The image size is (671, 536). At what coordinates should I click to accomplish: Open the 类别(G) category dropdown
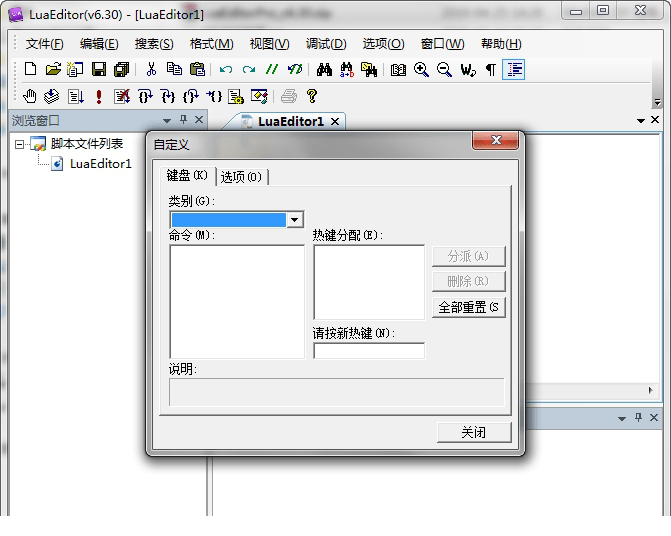pyautogui.click(x=294, y=219)
